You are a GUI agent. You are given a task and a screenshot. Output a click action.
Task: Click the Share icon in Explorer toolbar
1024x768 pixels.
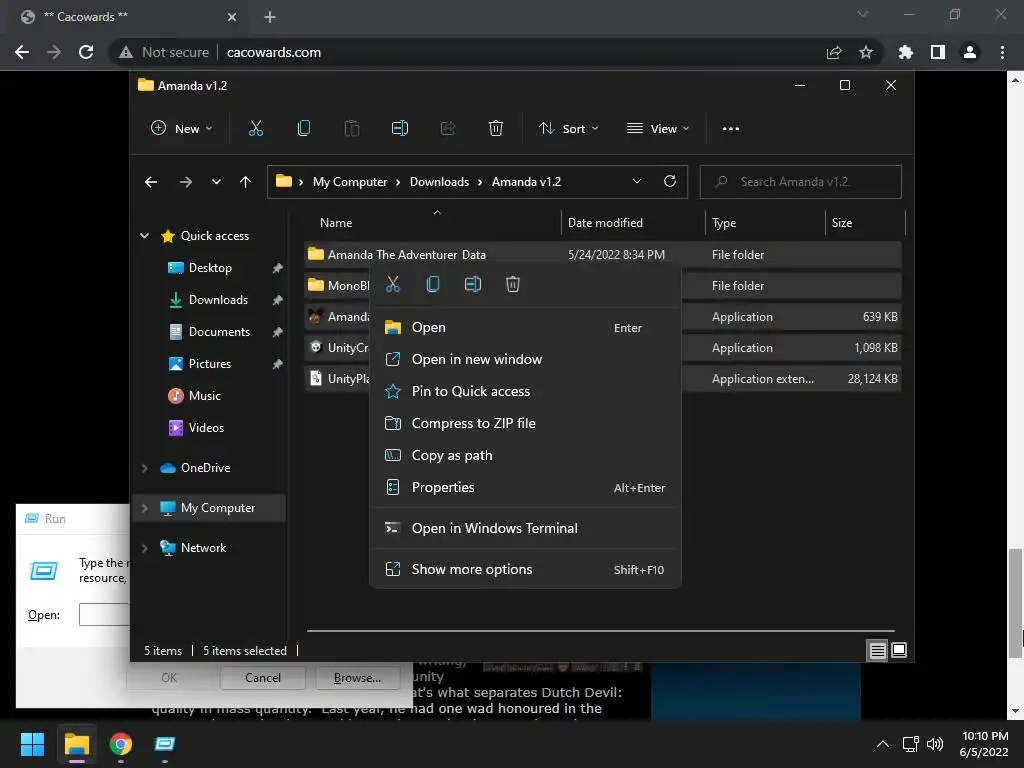click(448, 129)
